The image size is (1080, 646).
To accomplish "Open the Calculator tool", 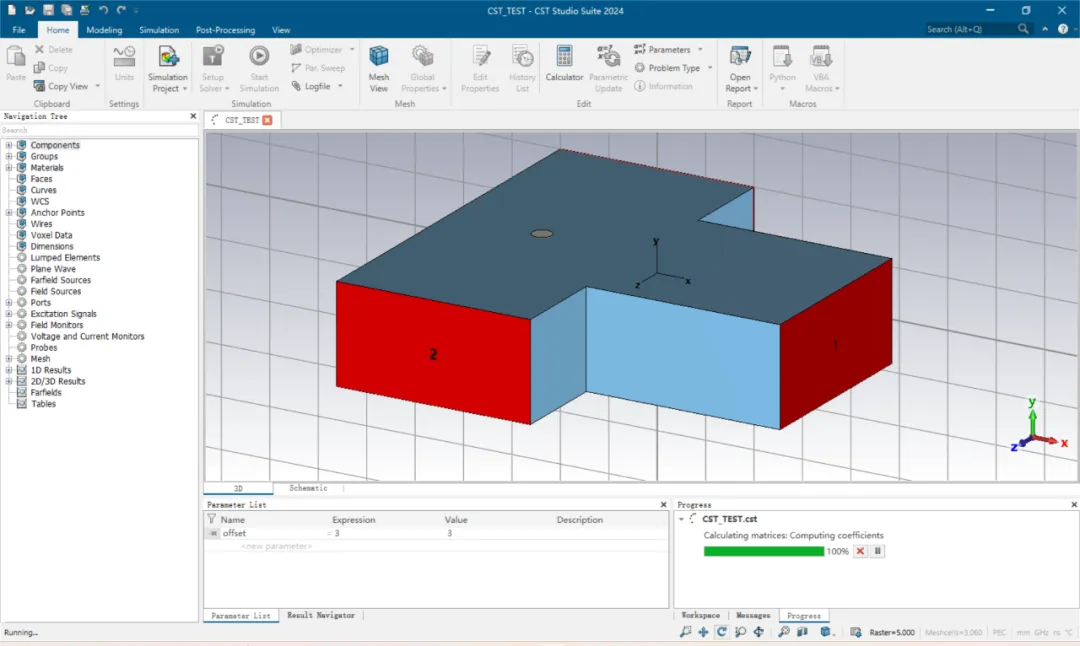I will coord(564,63).
